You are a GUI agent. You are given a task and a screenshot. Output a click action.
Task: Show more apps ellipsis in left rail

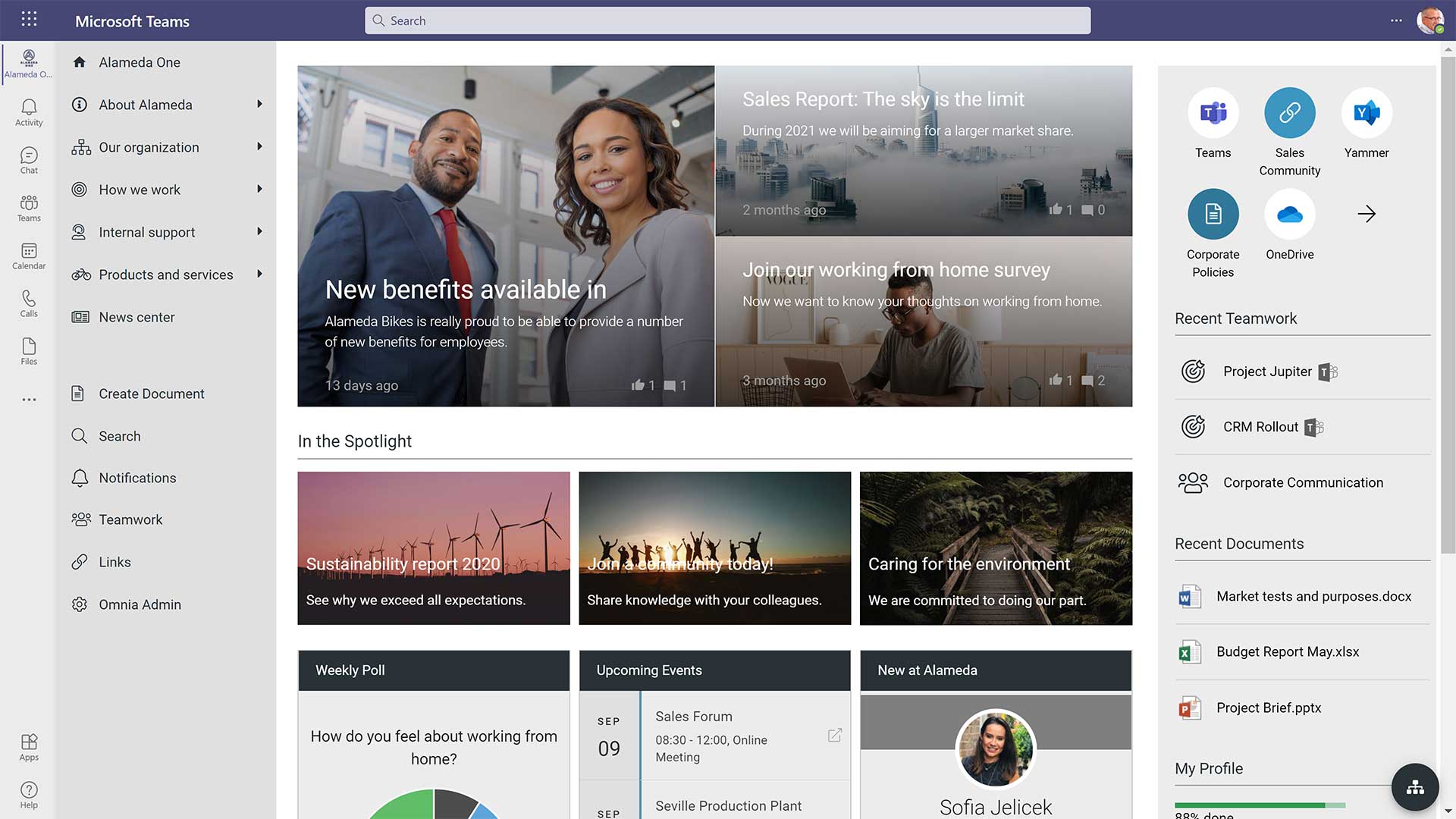(29, 400)
